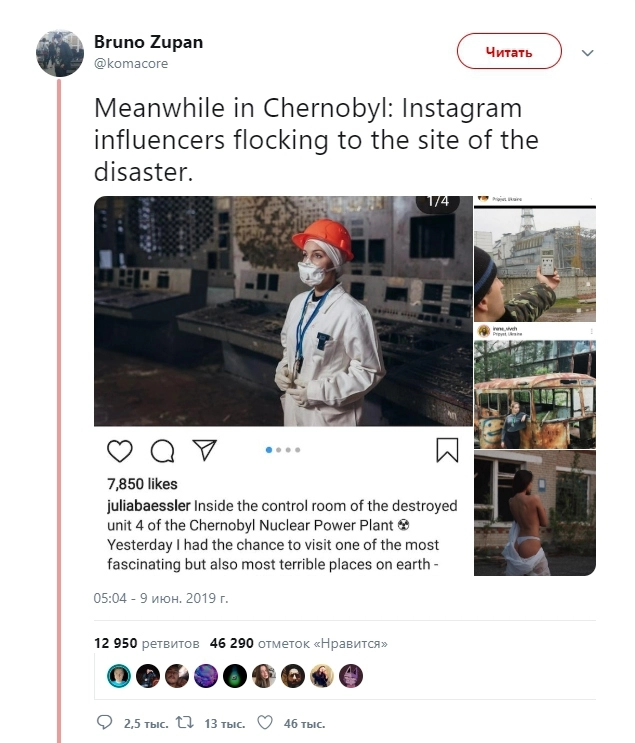Open the tweet options chevron menu
The width and height of the screenshot is (635, 743).
(x=588, y=52)
